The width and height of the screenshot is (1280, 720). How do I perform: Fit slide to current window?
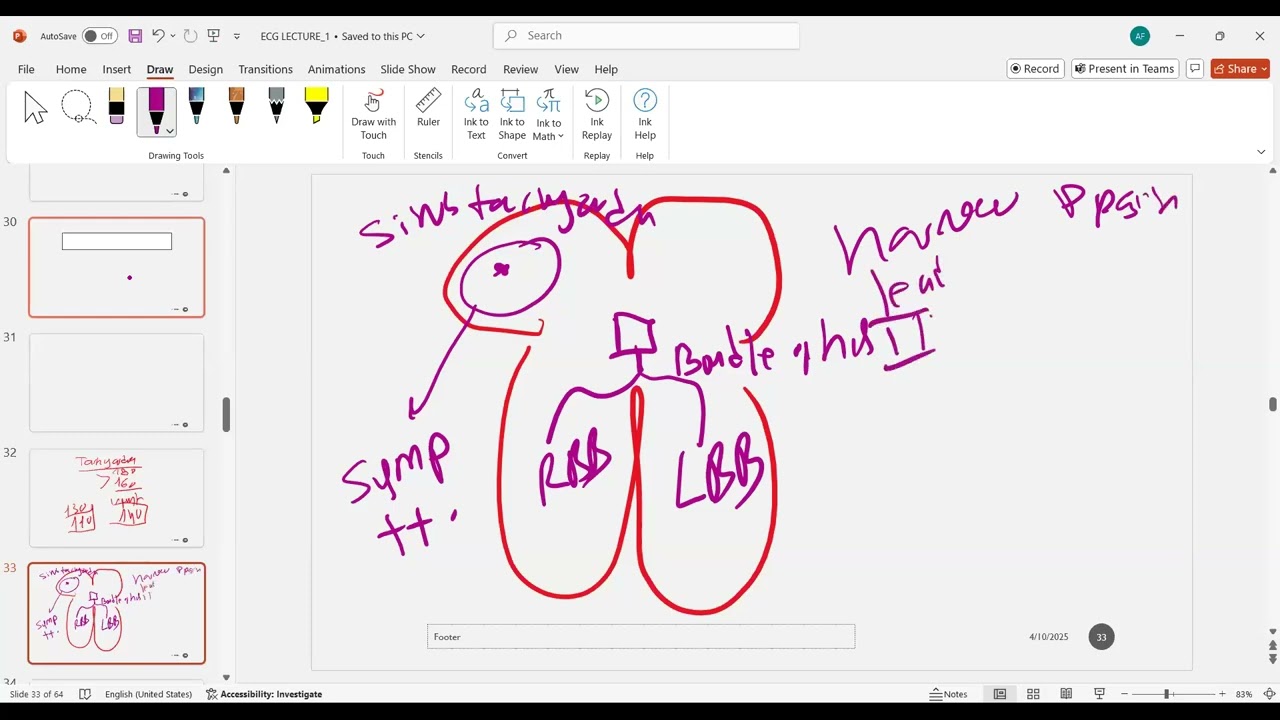pos(1269,694)
